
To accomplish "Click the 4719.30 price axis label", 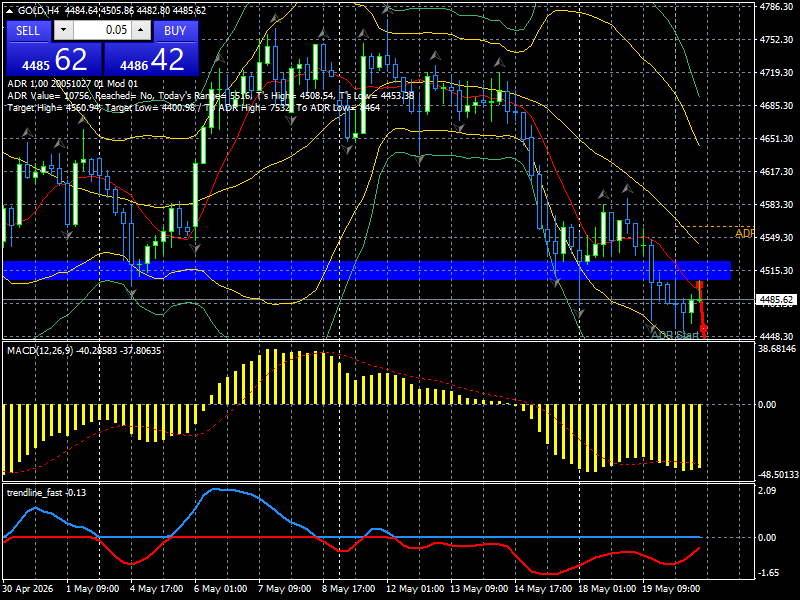I will 776,73.
